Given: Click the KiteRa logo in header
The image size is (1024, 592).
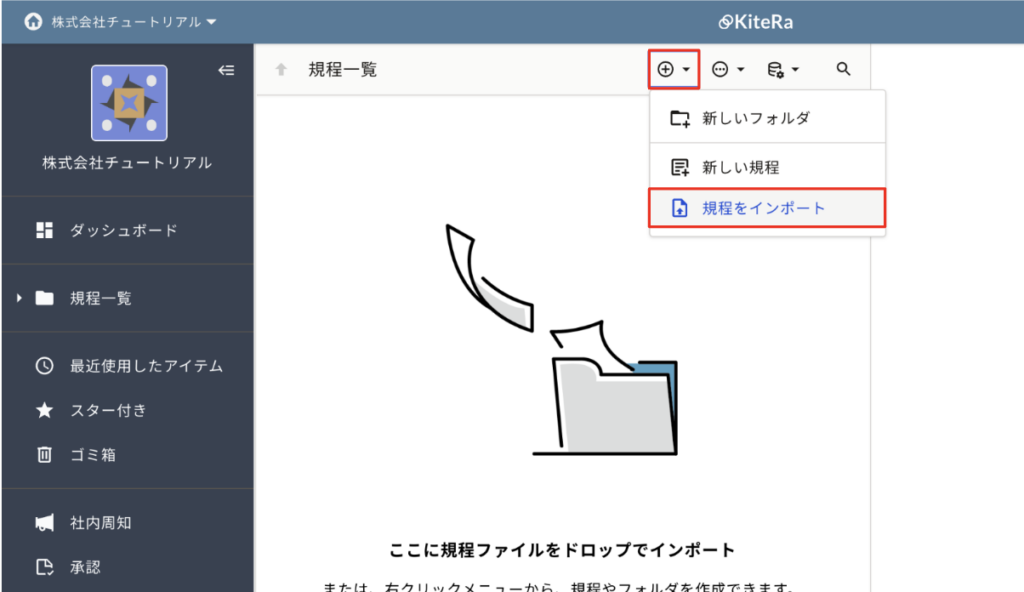Looking at the screenshot, I should click(x=755, y=21).
